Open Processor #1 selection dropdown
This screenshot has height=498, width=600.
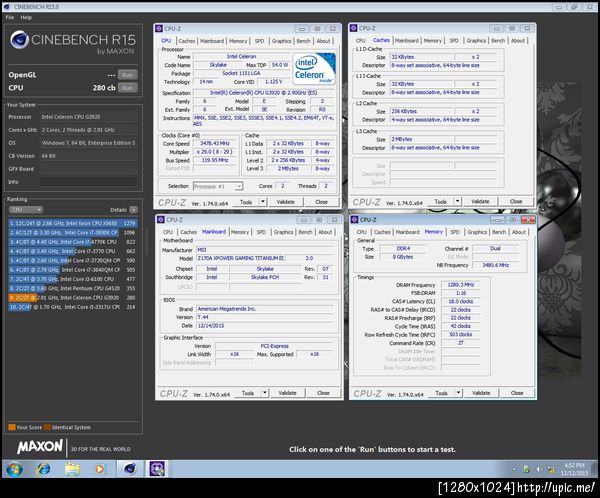[218, 186]
